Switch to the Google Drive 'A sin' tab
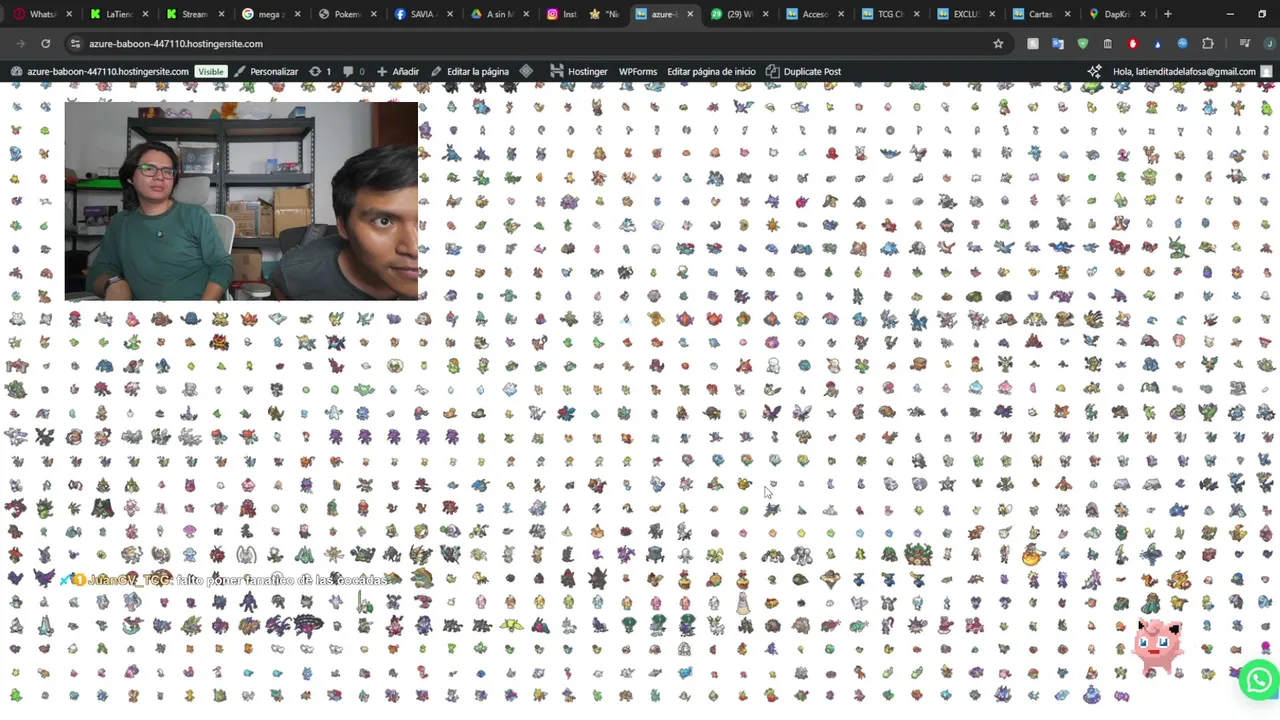1280x720 pixels. tap(500, 14)
